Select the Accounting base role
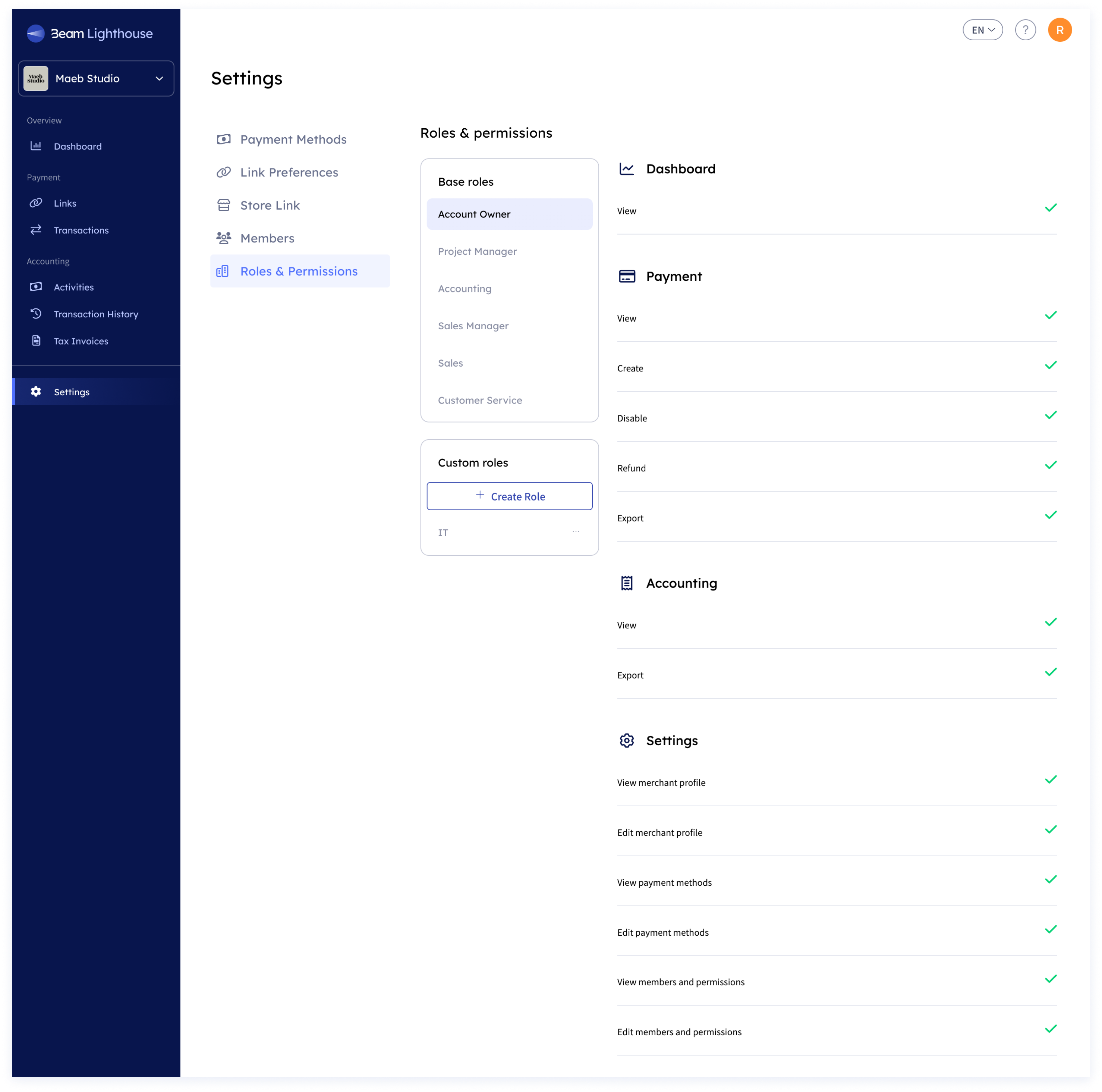The width and height of the screenshot is (1102, 1092). click(509, 289)
